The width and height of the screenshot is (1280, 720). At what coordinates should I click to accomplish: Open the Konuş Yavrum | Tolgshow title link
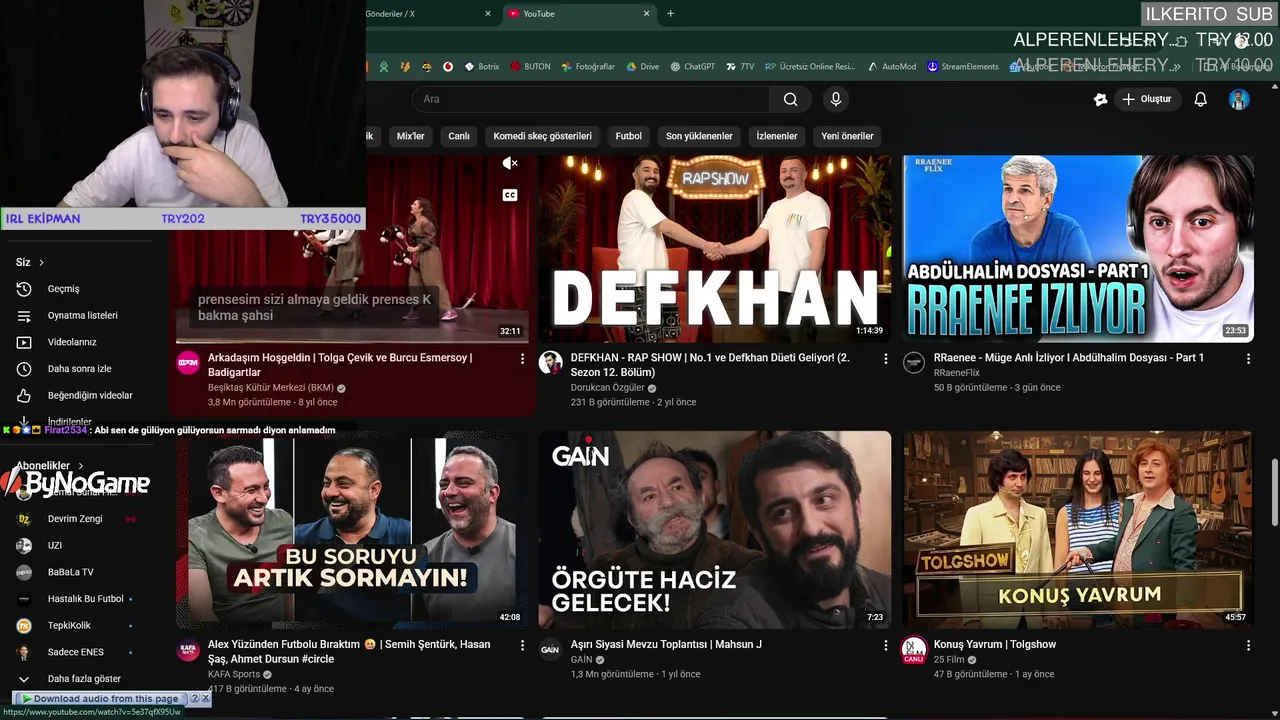click(x=995, y=644)
